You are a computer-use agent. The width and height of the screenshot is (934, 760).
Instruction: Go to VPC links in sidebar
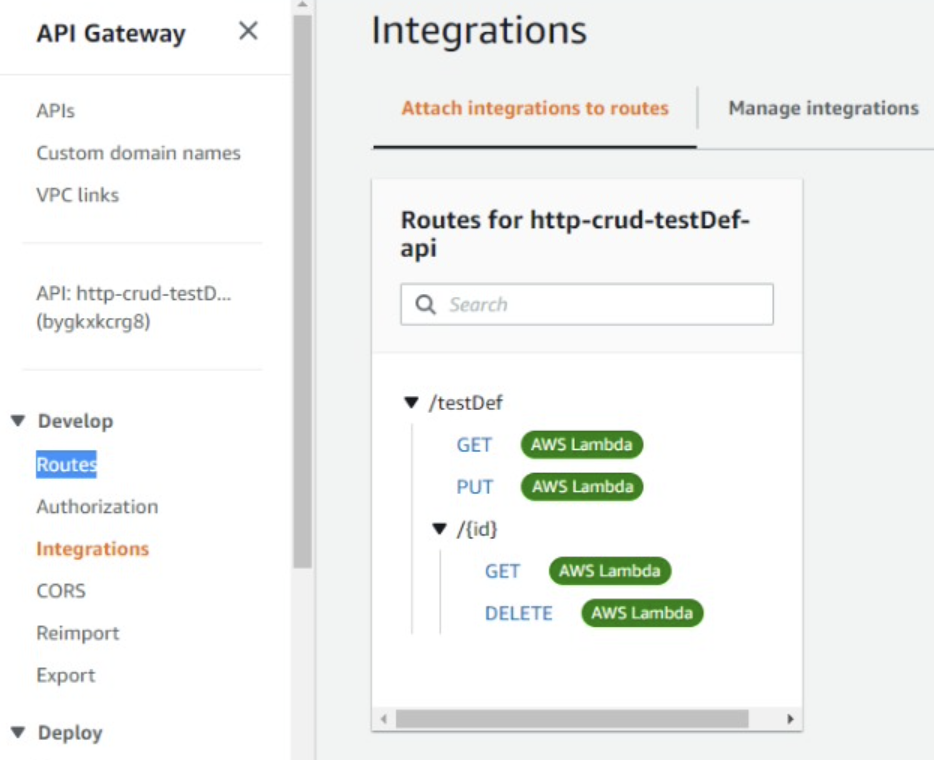(x=77, y=195)
